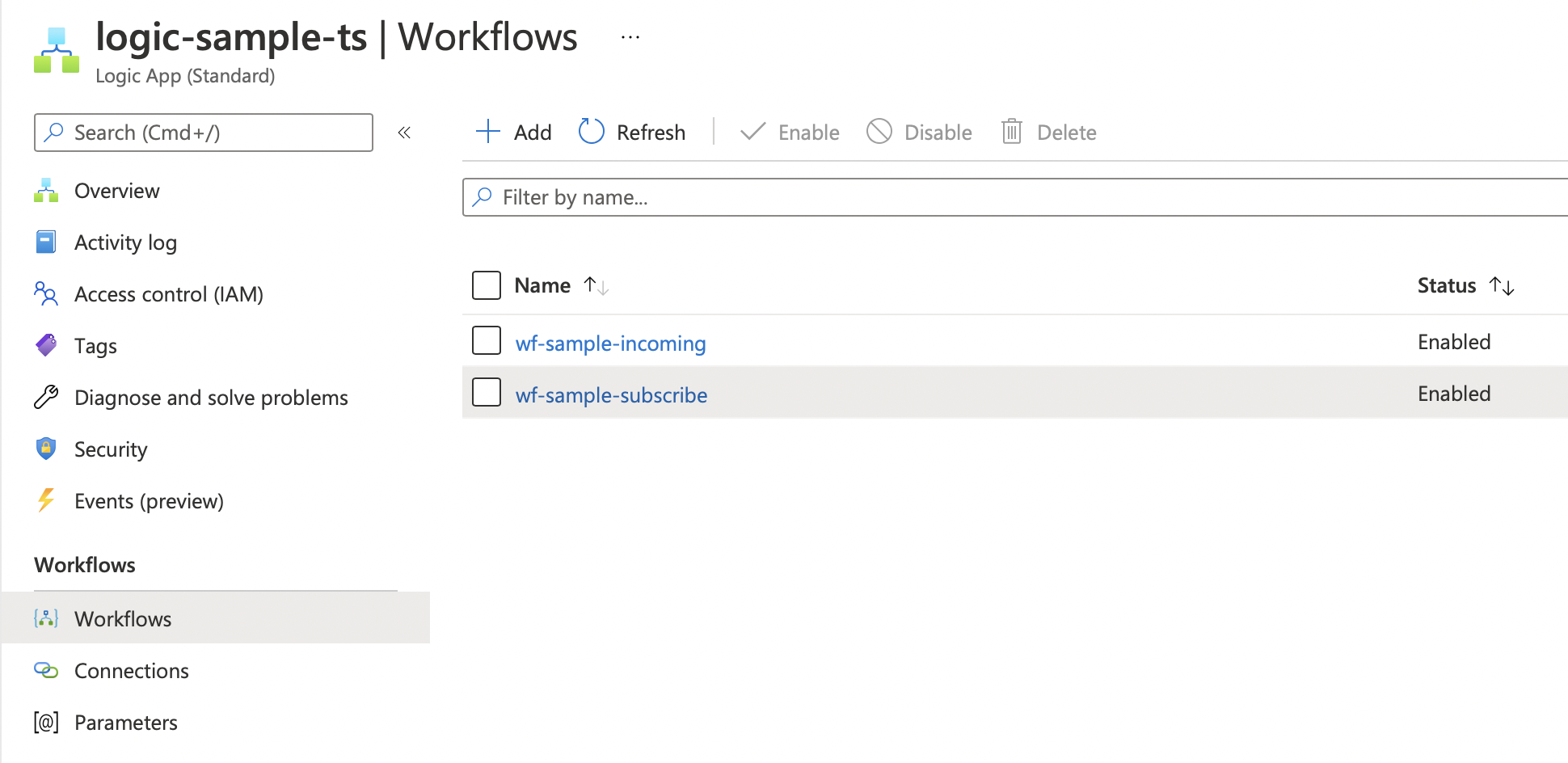Image resolution: width=1568 pixels, height=763 pixels.
Task: Click the Security shield icon
Action: coord(46,449)
